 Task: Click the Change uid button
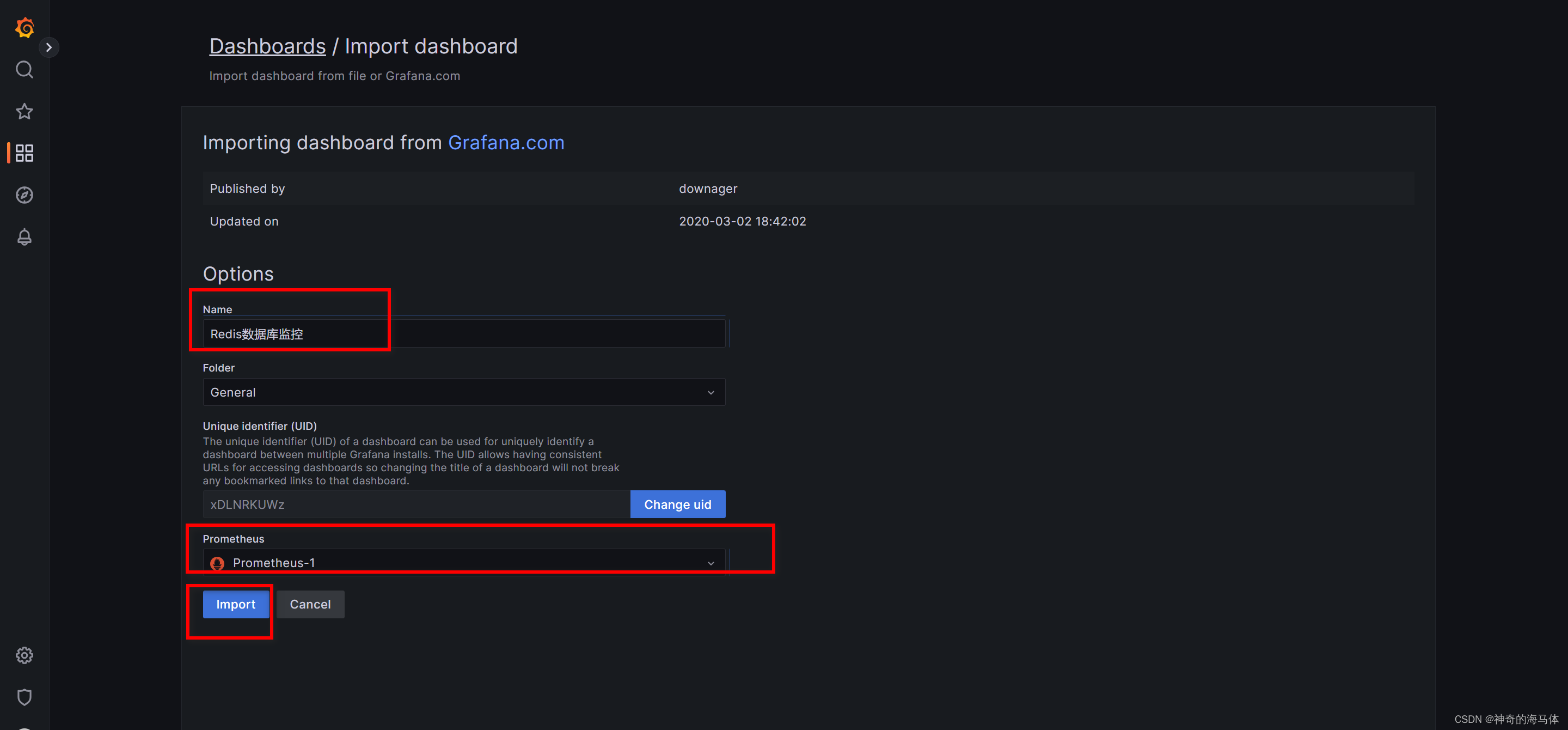pyautogui.click(x=677, y=504)
